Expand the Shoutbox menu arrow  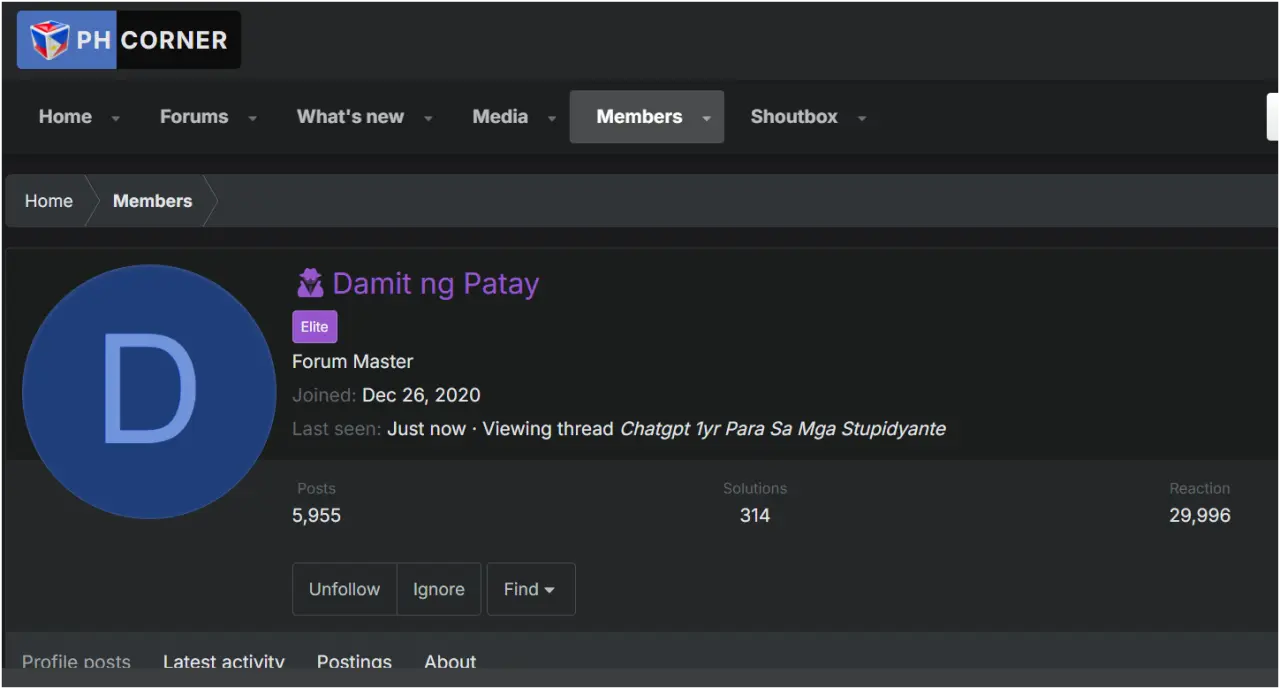point(861,118)
